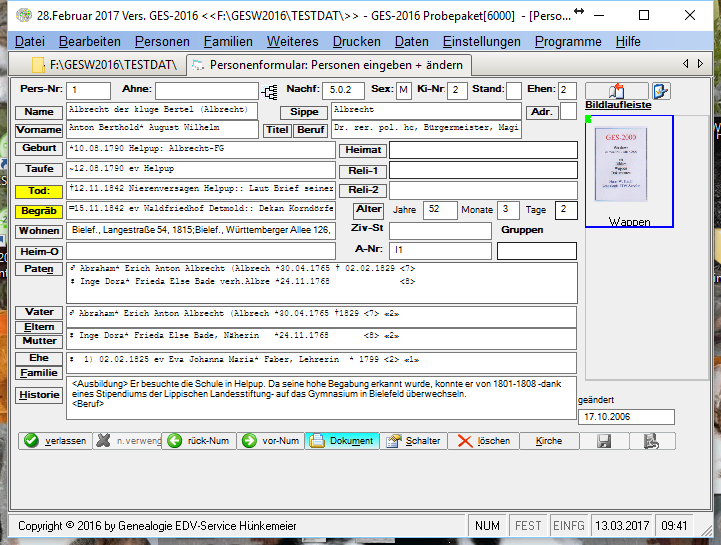Select the Wappen thumbnail in Bildlaufleiste
The image size is (721, 545).
[x=629, y=172]
